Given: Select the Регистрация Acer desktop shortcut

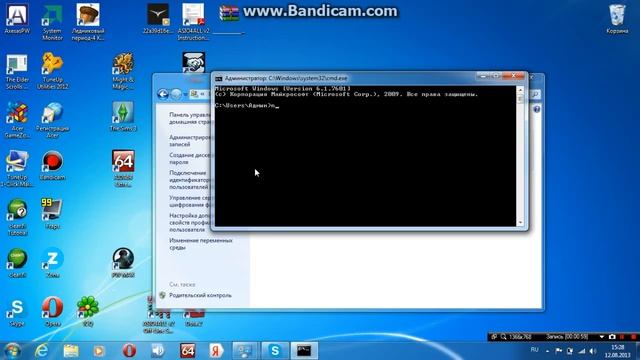Looking at the screenshot, I should [x=52, y=120].
